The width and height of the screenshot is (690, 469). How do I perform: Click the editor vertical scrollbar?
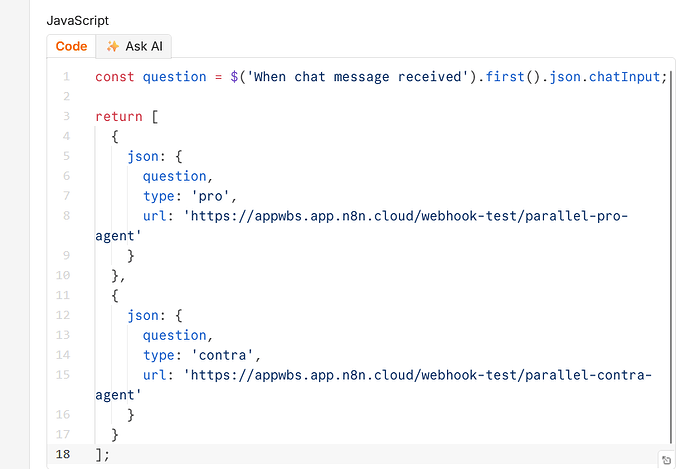(x=671, y=257)
